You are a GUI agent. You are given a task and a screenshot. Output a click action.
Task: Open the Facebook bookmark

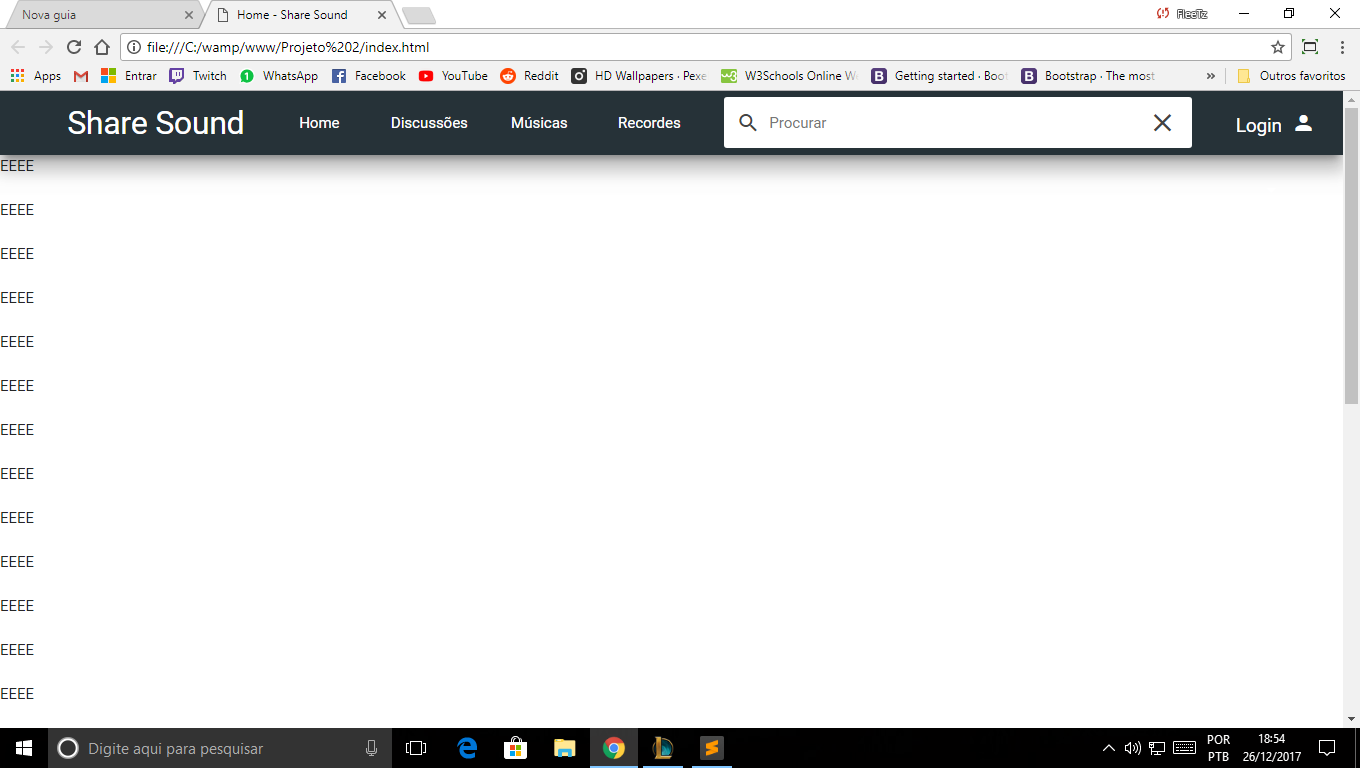tap(368, 76)
